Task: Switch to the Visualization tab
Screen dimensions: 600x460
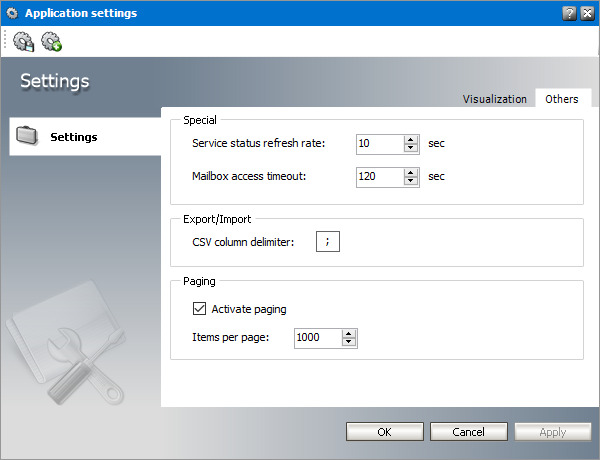Action: pyautogui.click(x=494, y=99)
